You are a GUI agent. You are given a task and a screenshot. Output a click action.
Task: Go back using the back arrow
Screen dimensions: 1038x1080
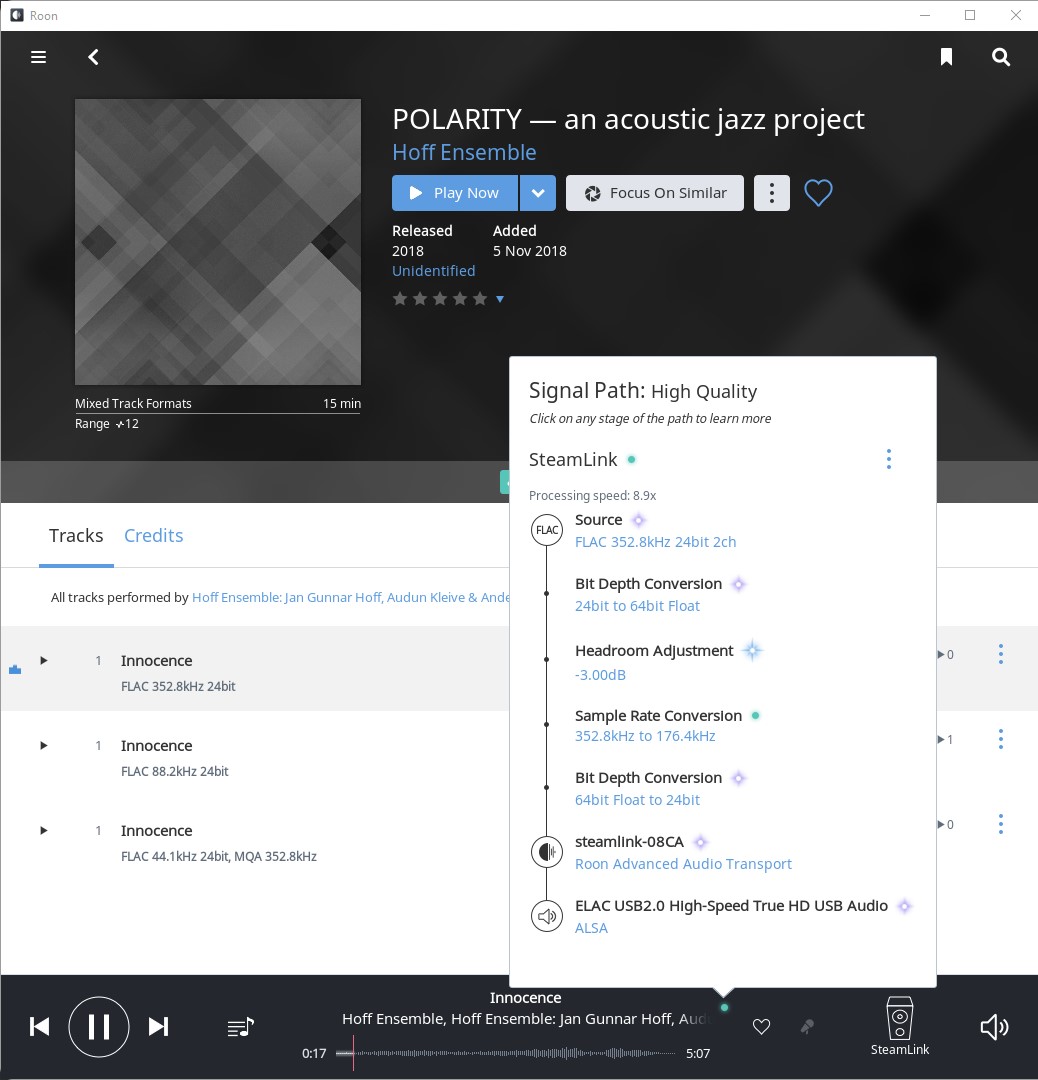coord(94,57)
